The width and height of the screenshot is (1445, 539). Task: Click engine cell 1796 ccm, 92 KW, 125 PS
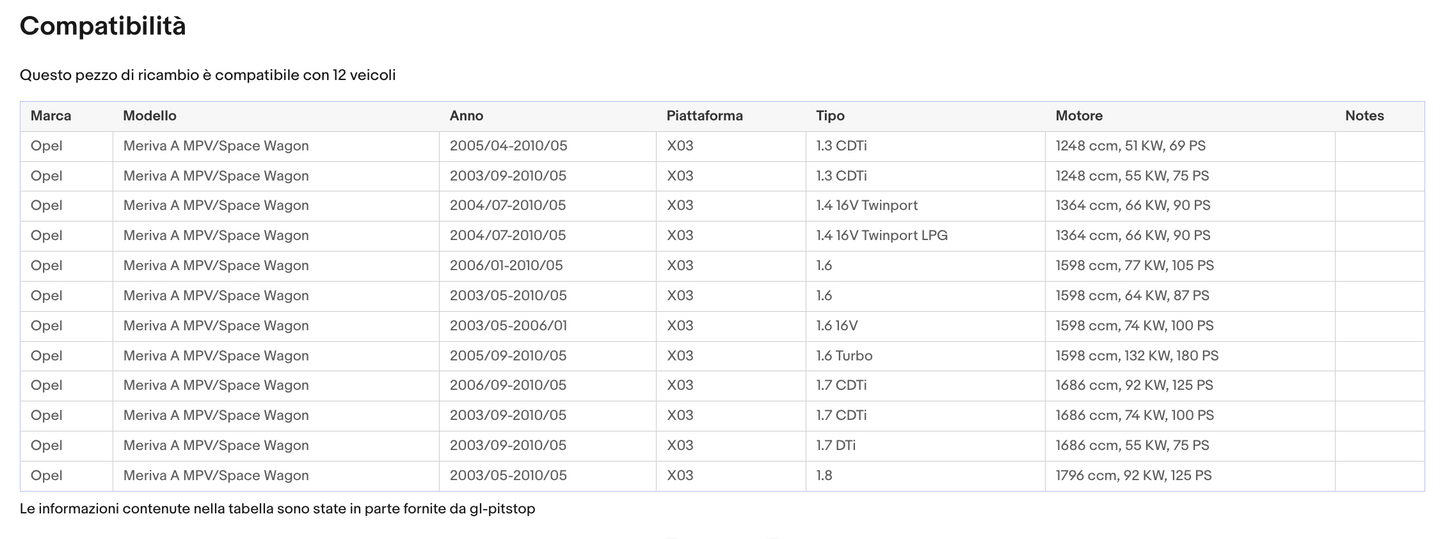pyautogui.click(x=1133, y=476)
